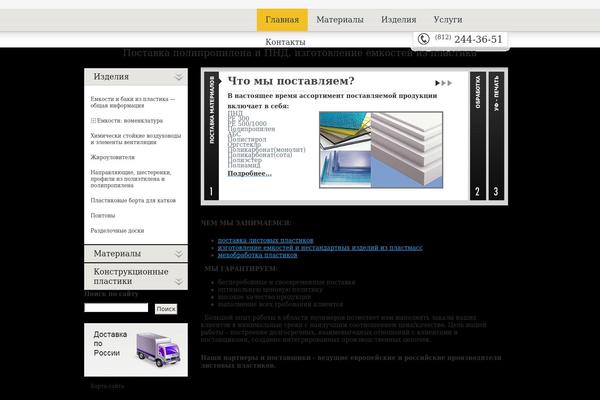Click the phone number 244-36-51
Screen dimensions: 600x400
pyautogui.click(x=478, y=39)
